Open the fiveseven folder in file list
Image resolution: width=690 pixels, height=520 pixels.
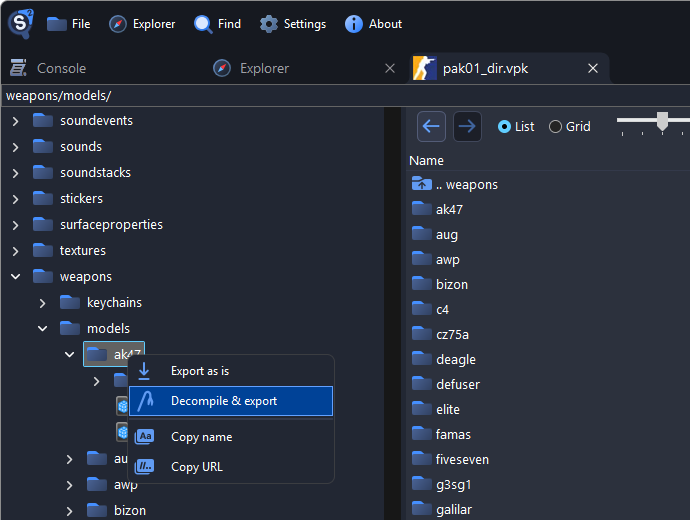pyautogui.click(x=450, y=460)
